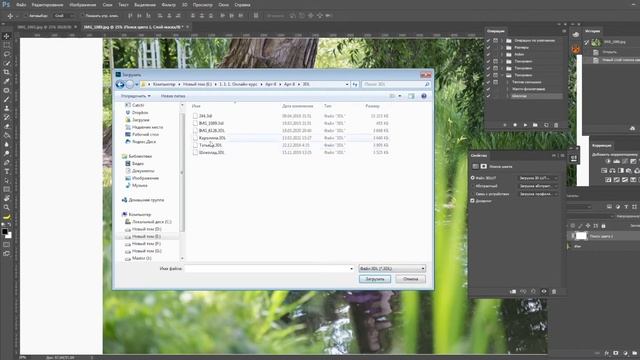Select the 3DLUT file radio button
Image resolution: width=640 pixels, height=360 pixels.
[473, 178]
